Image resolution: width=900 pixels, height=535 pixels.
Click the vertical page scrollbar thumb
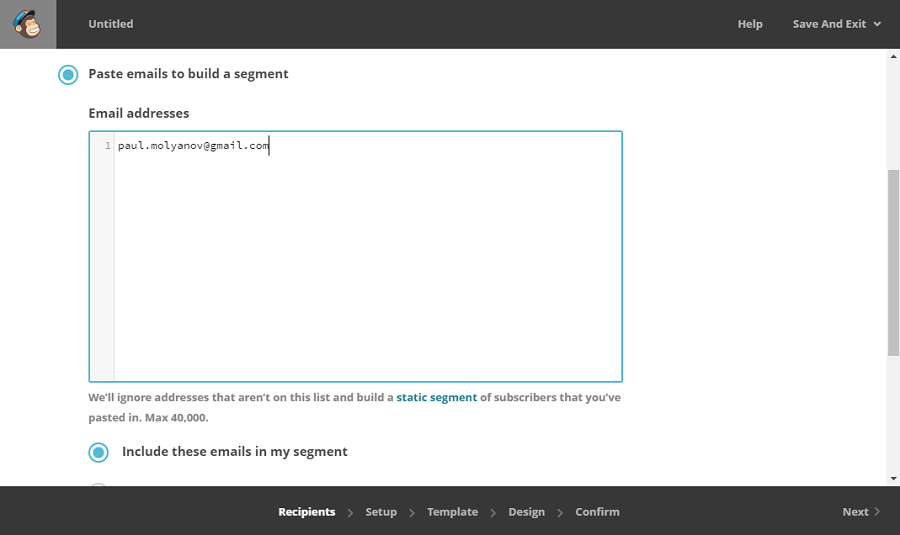tap(894, 263)
